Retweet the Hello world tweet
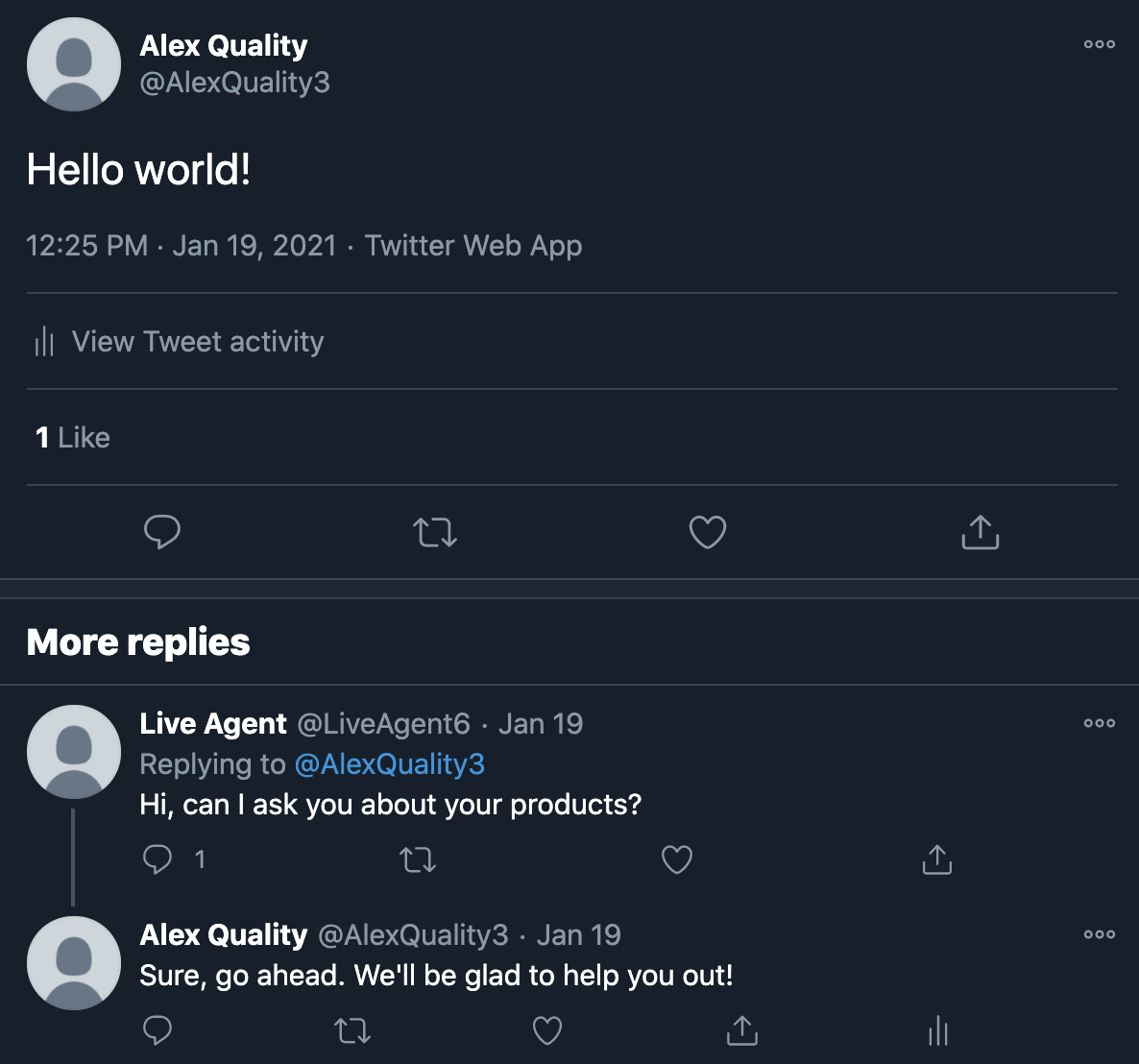This screenshot has height=1064, width=1139. [435, 531]
